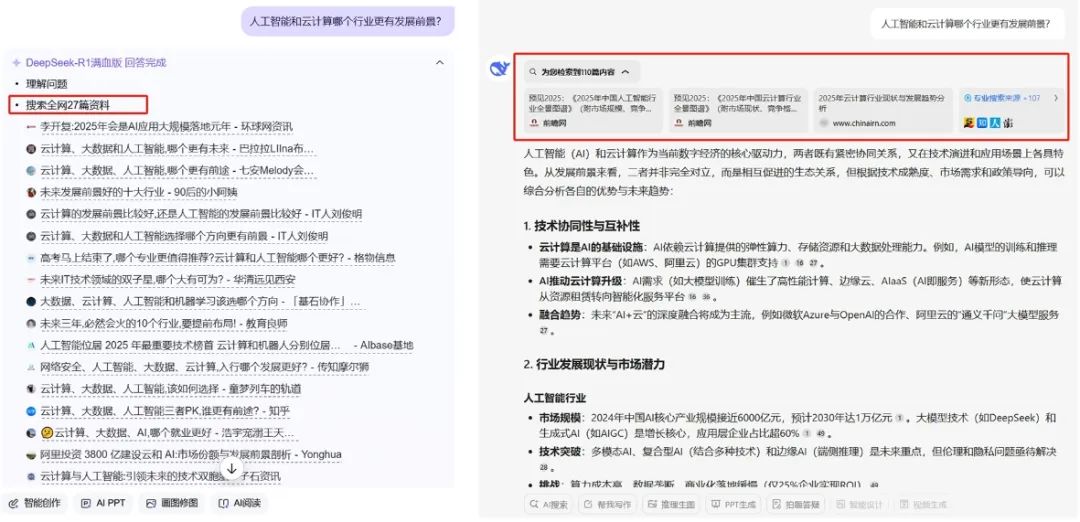
Task: Click the first source site icon under 专业搜索来源
Action: [968, 123]
